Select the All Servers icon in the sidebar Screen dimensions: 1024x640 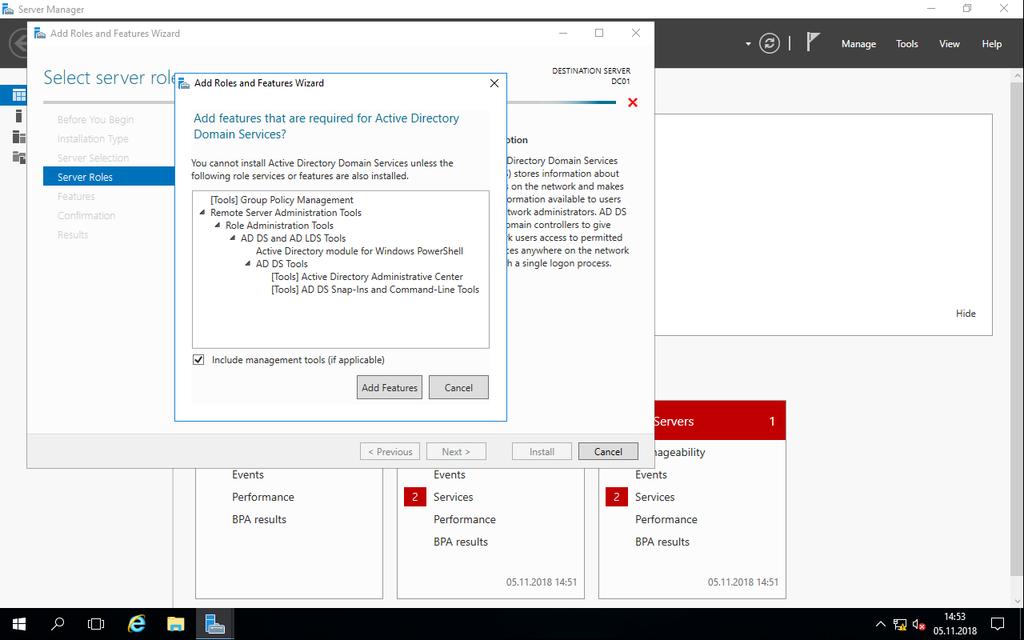(x=19, y=136)
